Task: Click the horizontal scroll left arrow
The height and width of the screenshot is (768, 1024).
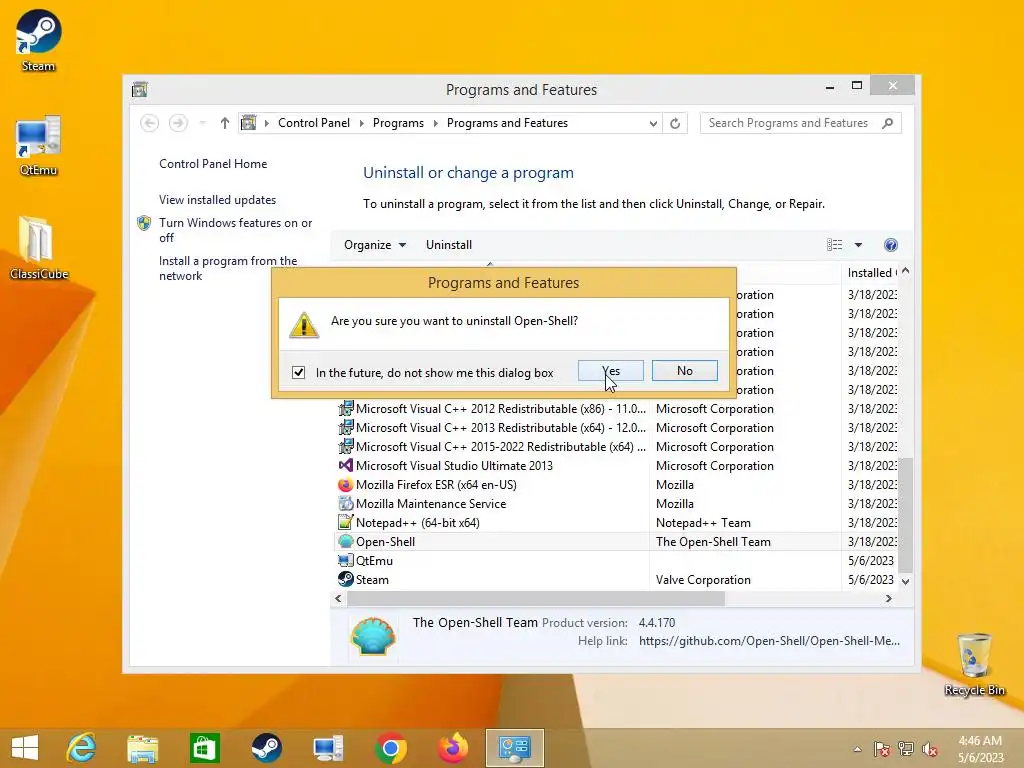Action: coord(338,598)
